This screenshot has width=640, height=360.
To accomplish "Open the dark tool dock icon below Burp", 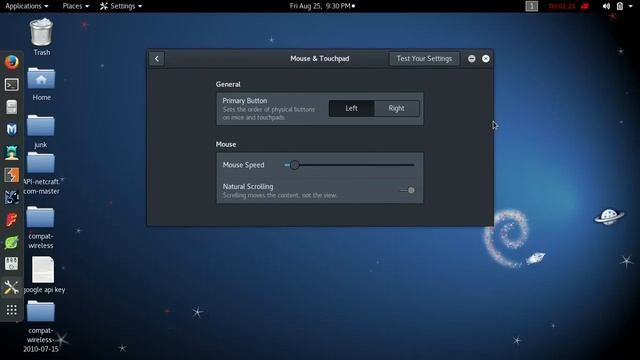I will tap(12, 198).
